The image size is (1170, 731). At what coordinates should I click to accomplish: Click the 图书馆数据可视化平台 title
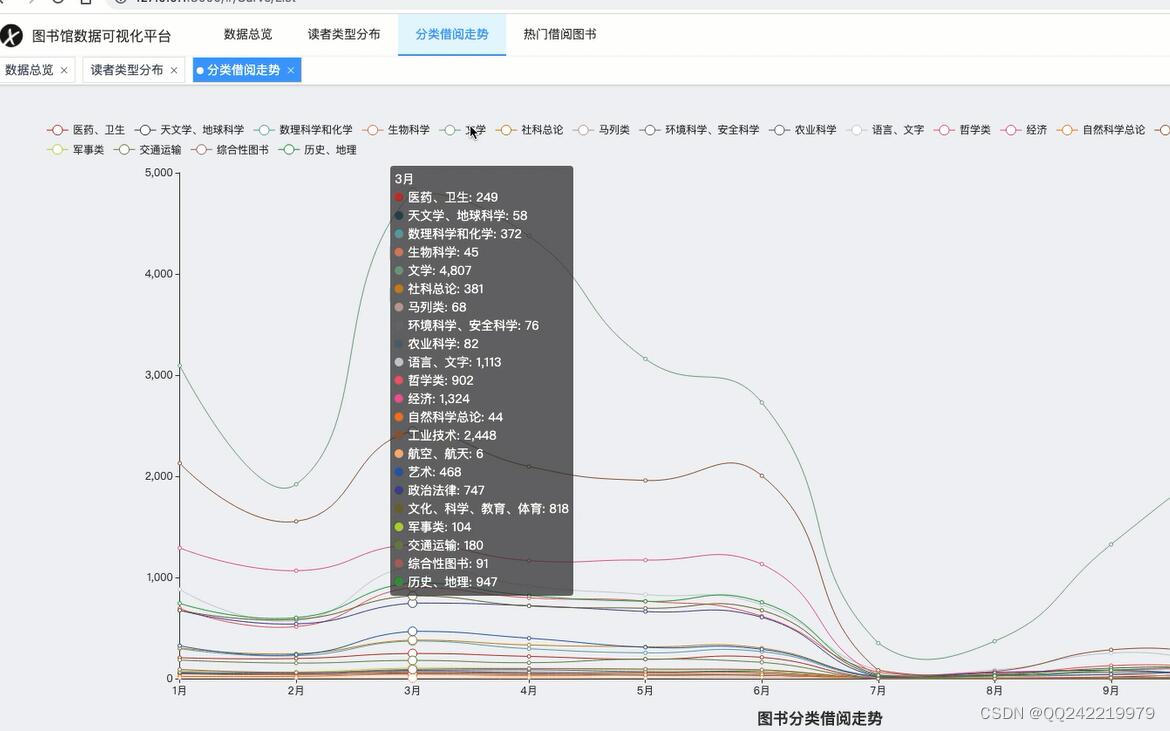(x=101, y=36)
